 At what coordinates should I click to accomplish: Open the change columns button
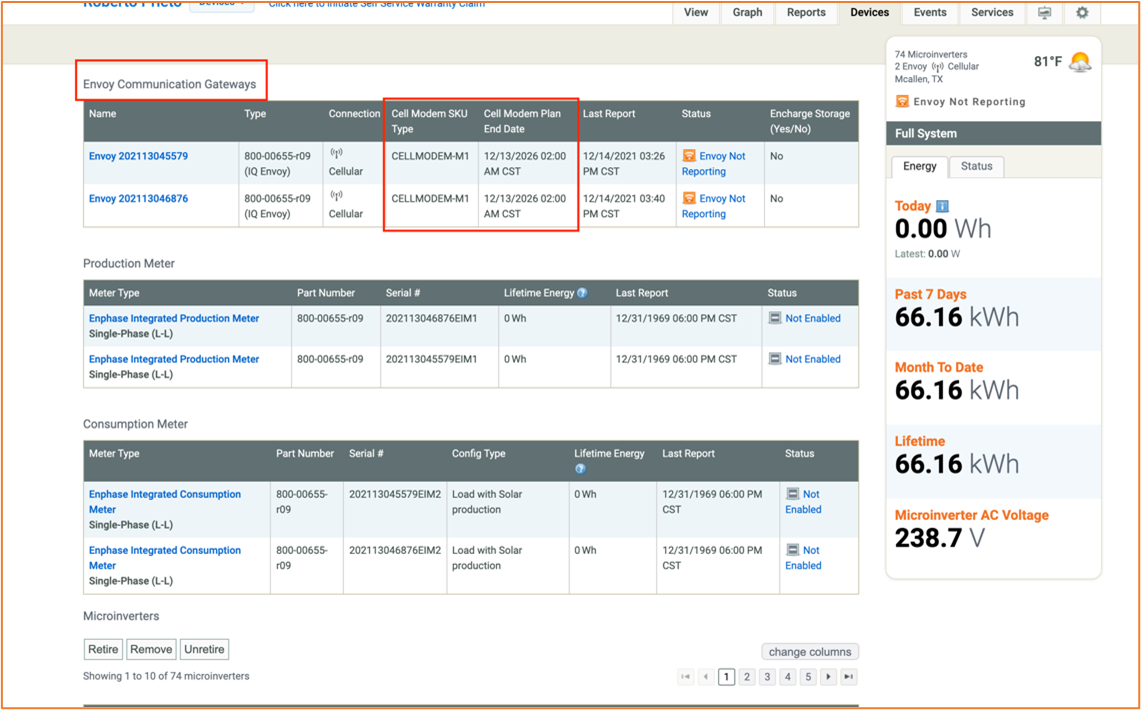click(809, 652)
